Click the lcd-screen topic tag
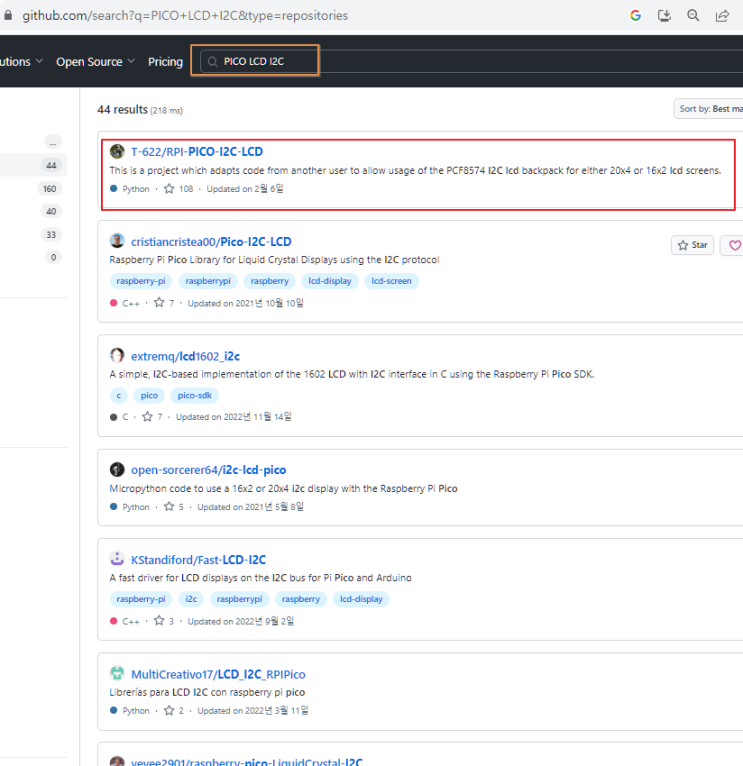The image size is (743, 766). pos(391,281)
